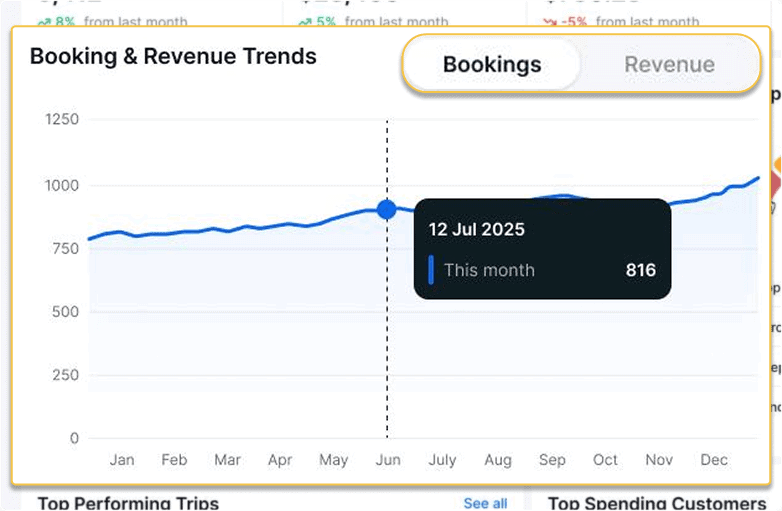Click the Jun axis label
Image resolution: width=782 pixels, height=511 pixels.
(388, 460)
